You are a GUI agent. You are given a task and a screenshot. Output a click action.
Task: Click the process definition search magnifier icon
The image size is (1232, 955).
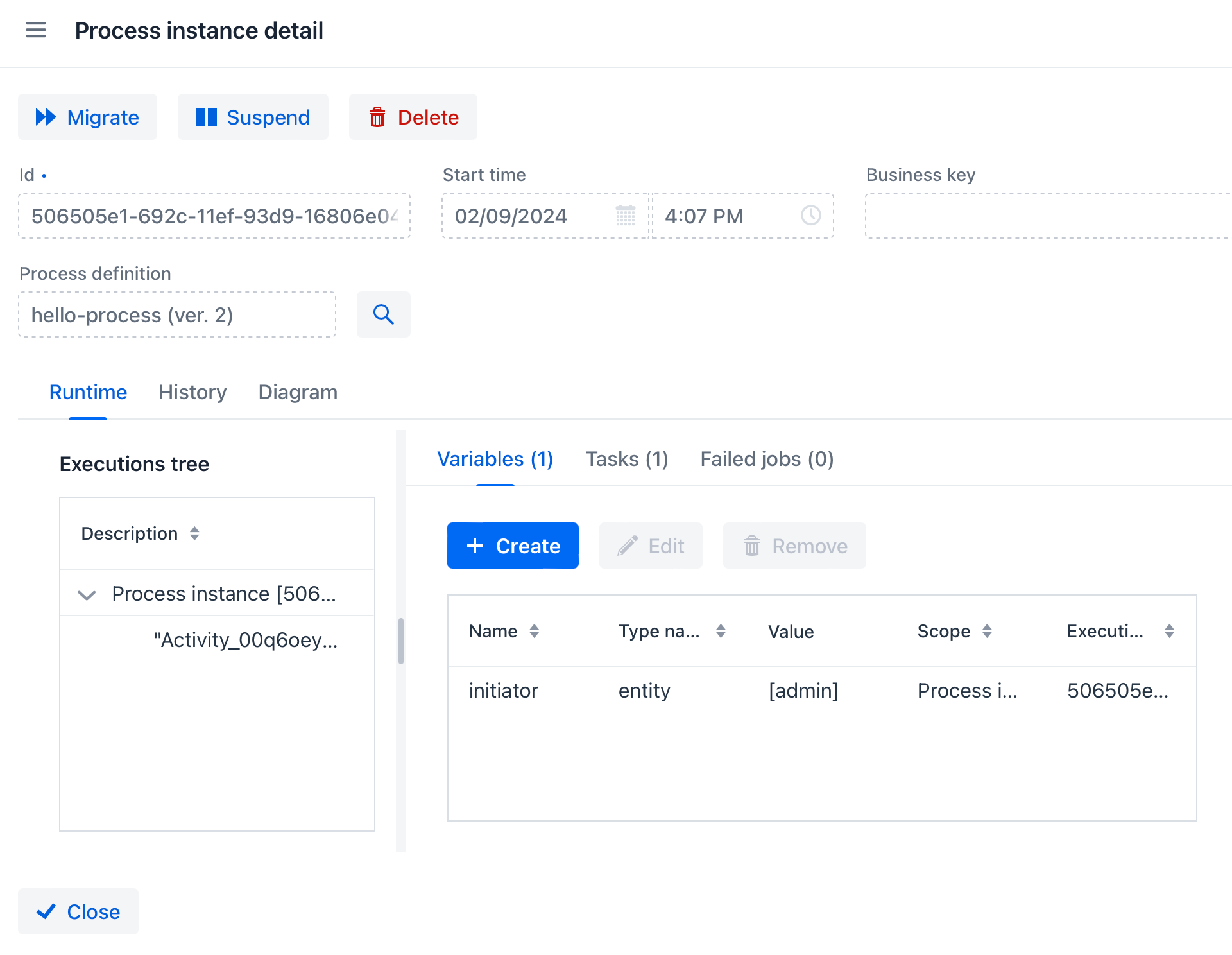click(384, 314)
